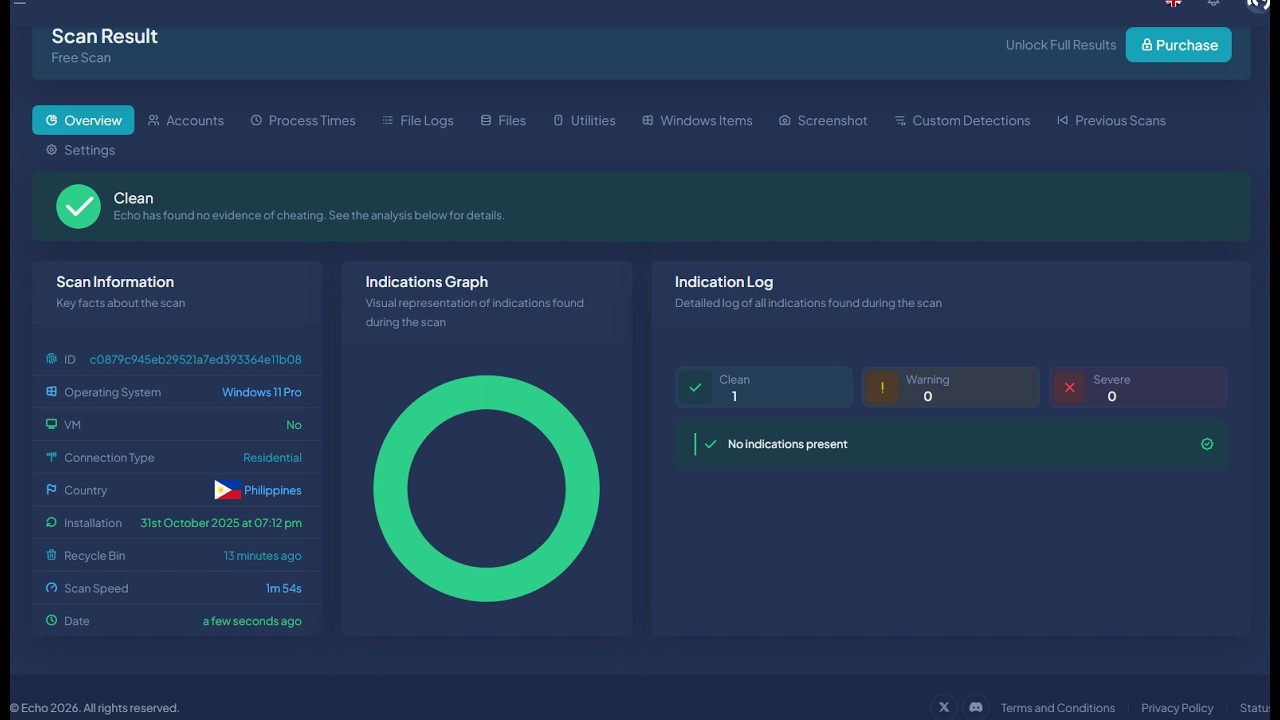Click the No indications present entry

(x=951, y=444)
